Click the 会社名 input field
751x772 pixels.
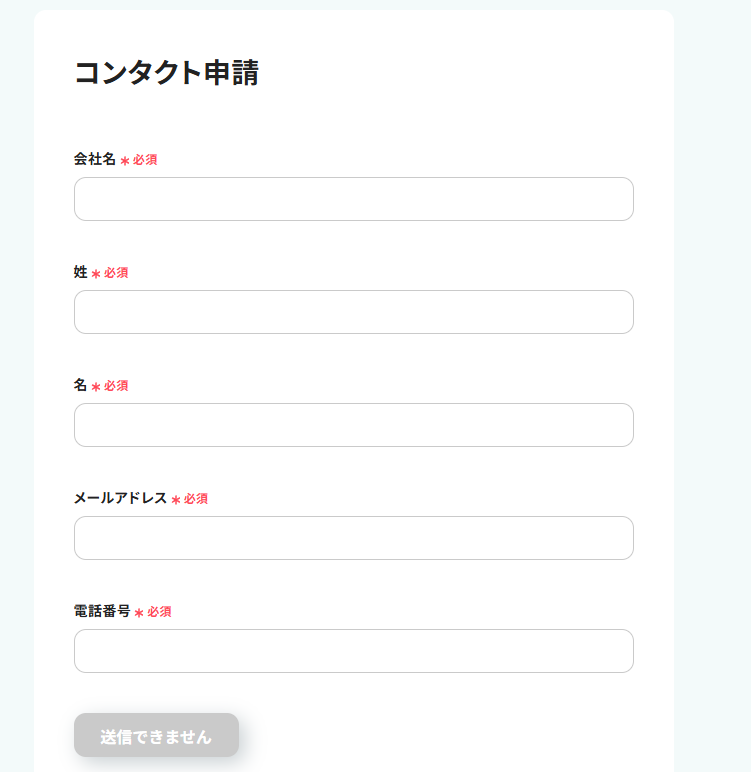coord(353,199)
